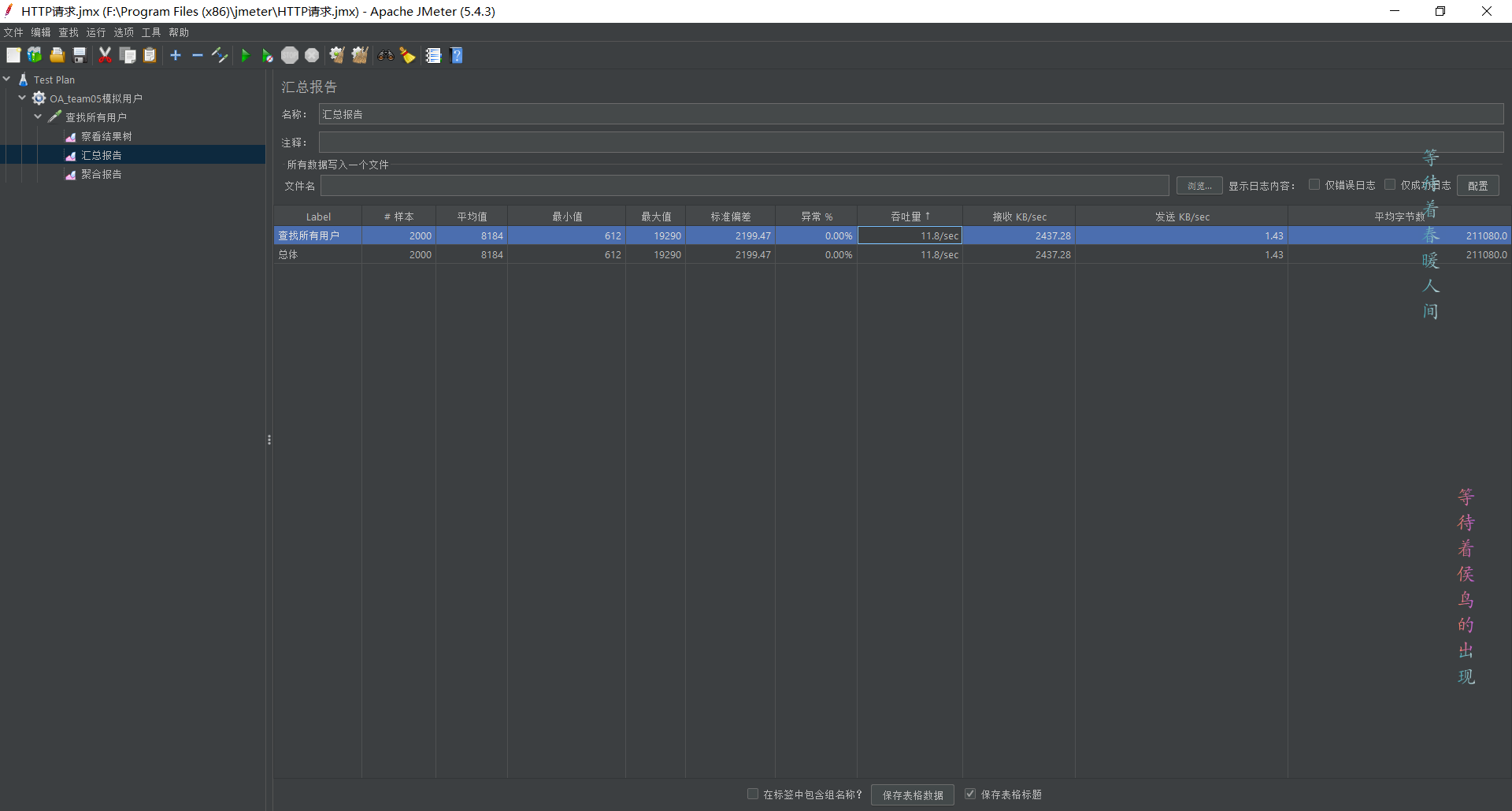The image size is (1512, 811).
Task: Open a test plan with the folder icon
Action: pos(57,55)
